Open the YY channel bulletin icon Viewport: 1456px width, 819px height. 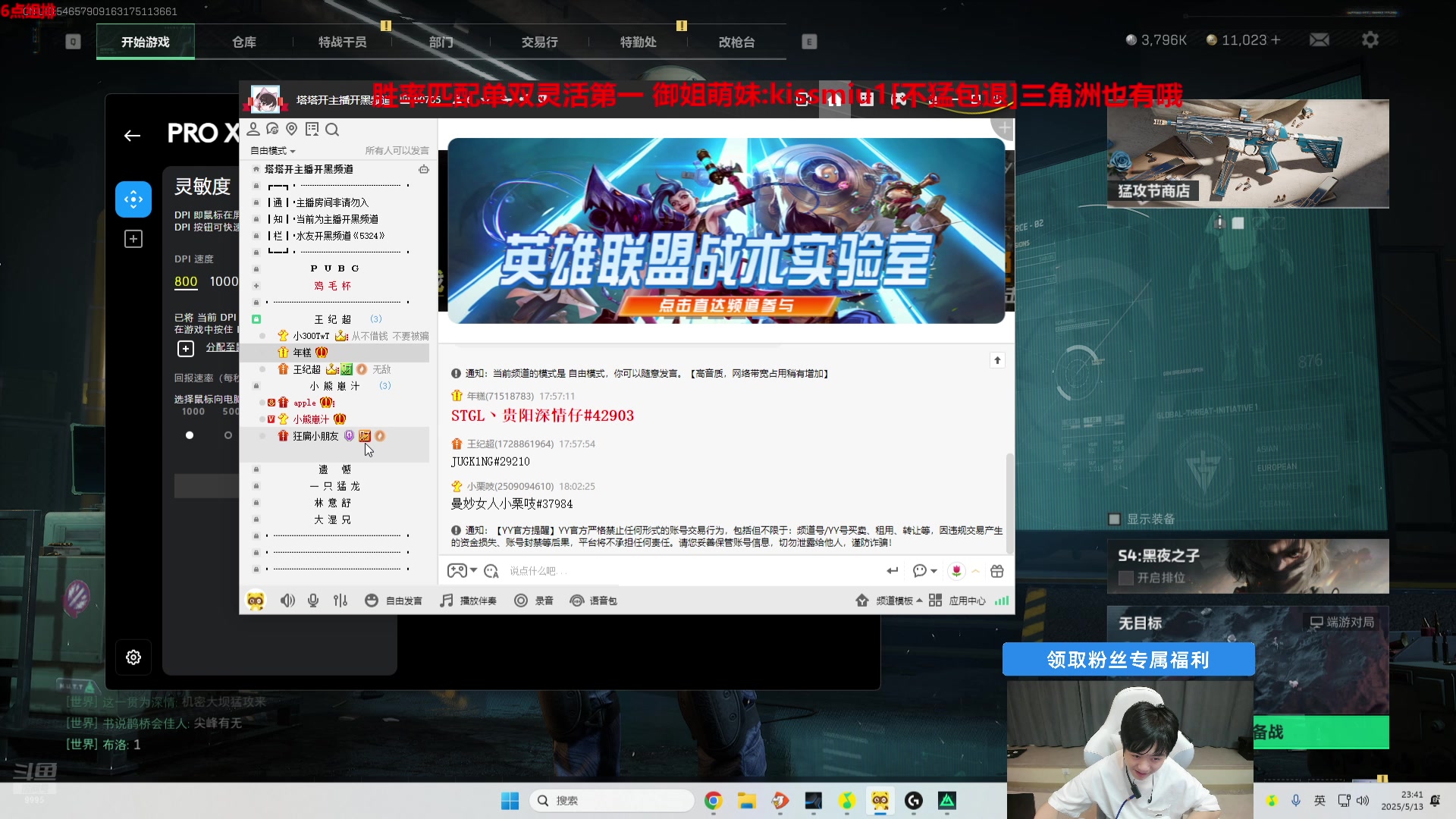312,130
